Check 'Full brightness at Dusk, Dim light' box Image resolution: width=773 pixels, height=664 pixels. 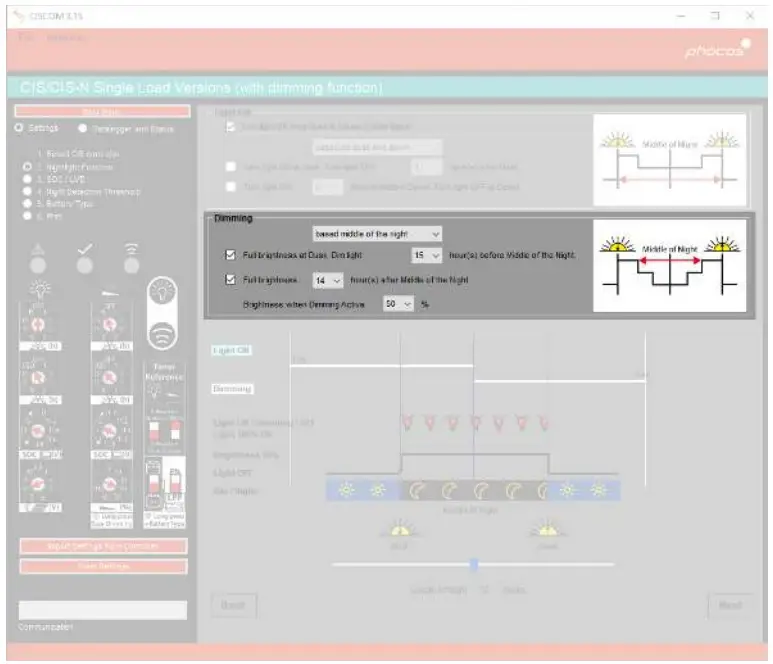[x=230, y=255]
